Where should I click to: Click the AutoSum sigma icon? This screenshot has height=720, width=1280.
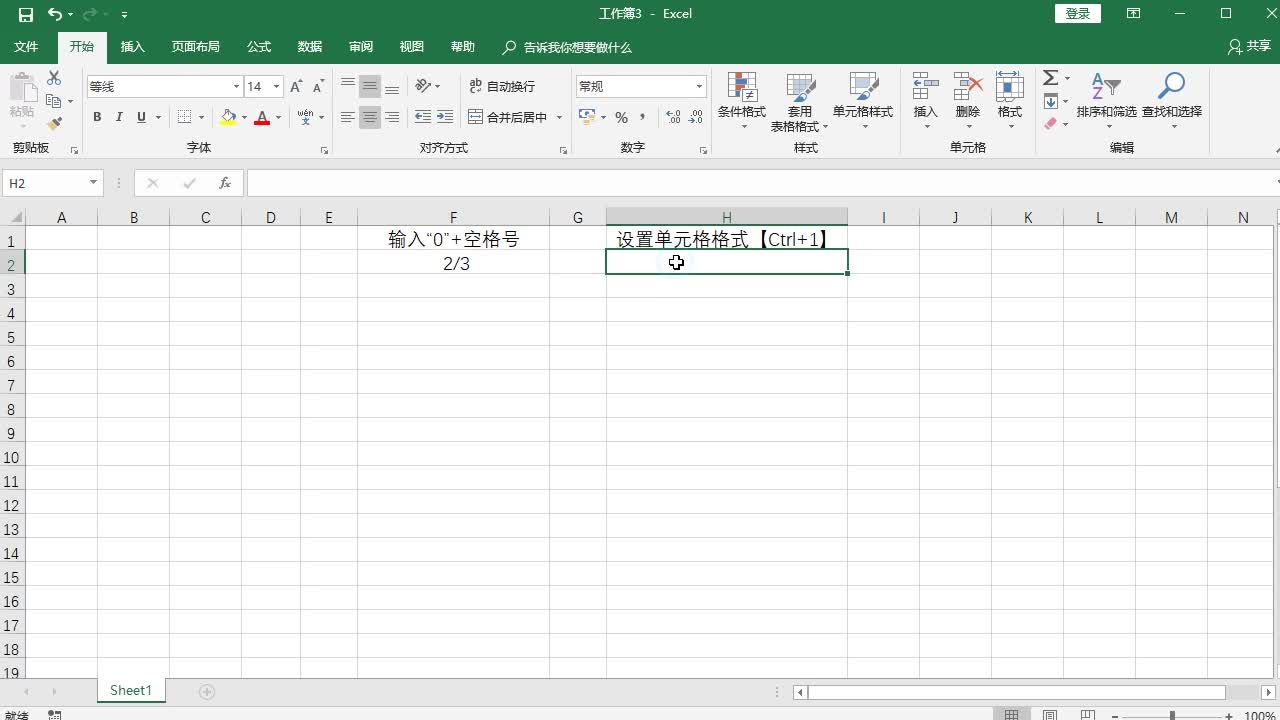point(1050,77)
